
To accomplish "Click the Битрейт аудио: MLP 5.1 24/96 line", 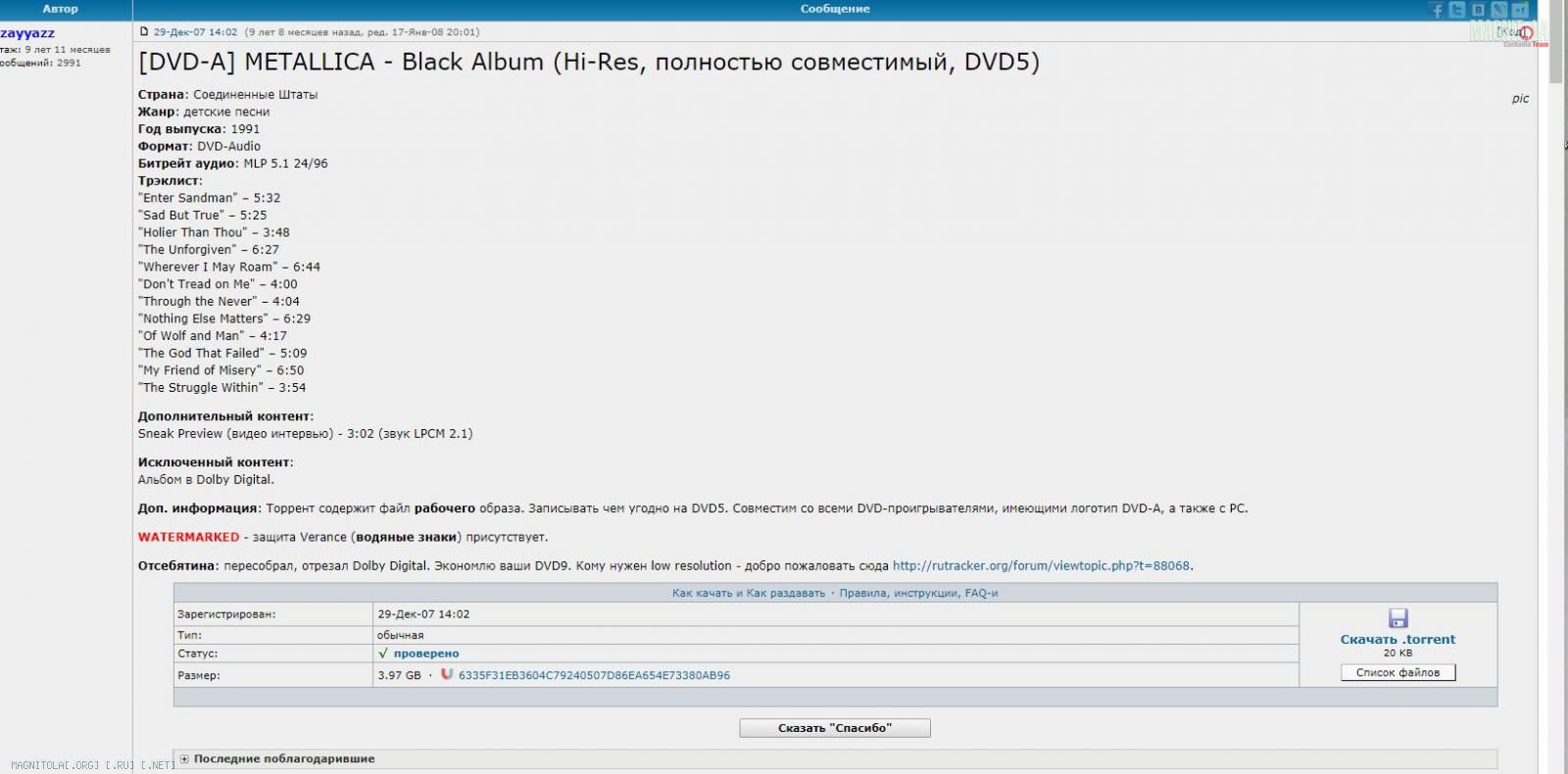I will [233, 164].
